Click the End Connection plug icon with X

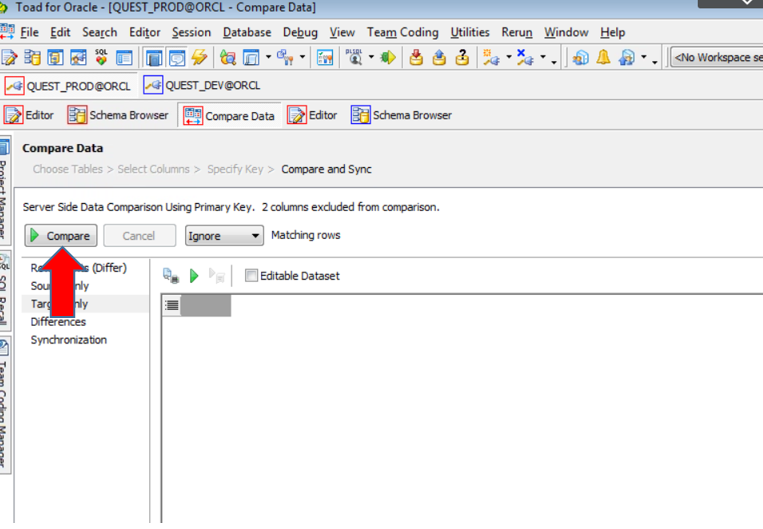[526, 57]
